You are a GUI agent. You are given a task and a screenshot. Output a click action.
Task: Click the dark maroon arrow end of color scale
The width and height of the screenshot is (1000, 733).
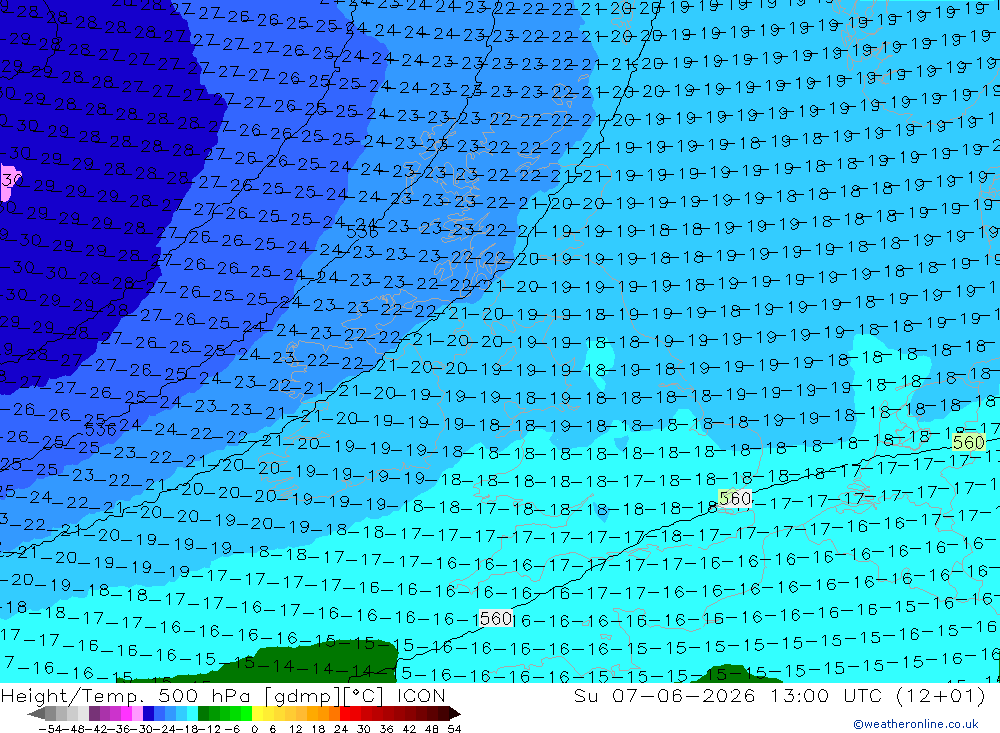coord(455,713)
